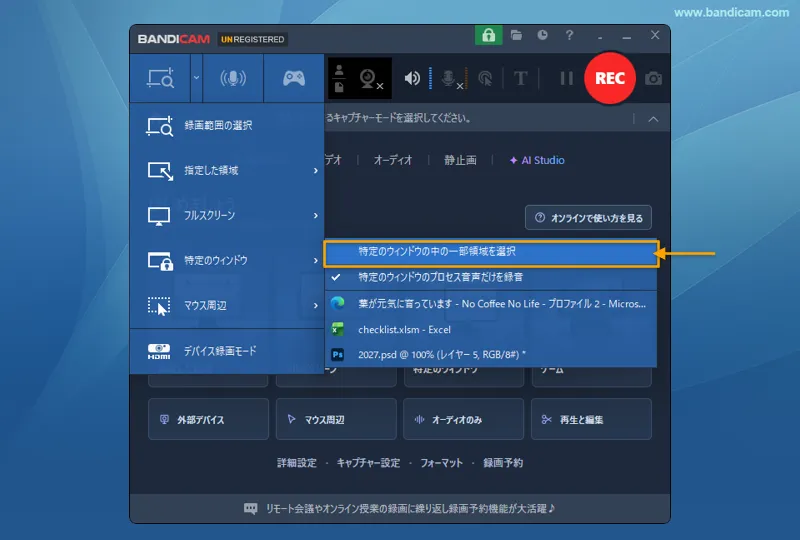Click the Edge browser icon in list
The width and height of the screenshot is (800, 540).
pos(337,303)
